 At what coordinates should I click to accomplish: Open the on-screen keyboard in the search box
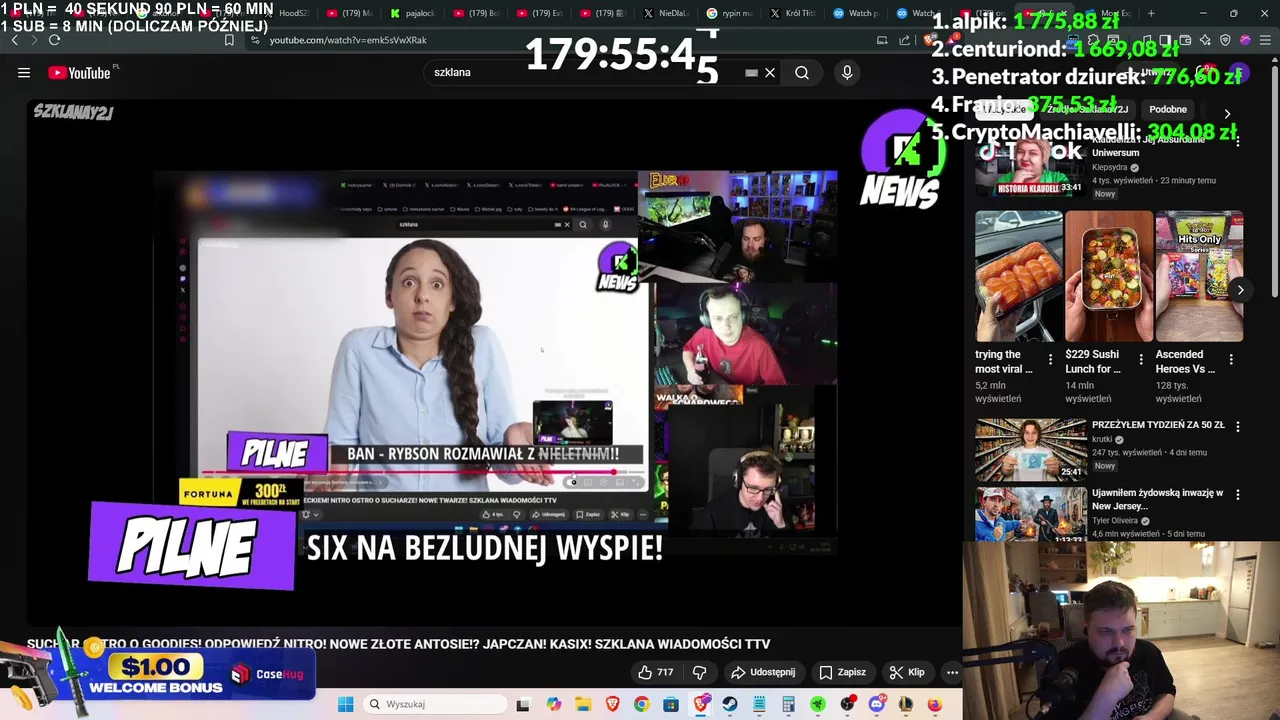pyautogui.click(x=751, y=72)
